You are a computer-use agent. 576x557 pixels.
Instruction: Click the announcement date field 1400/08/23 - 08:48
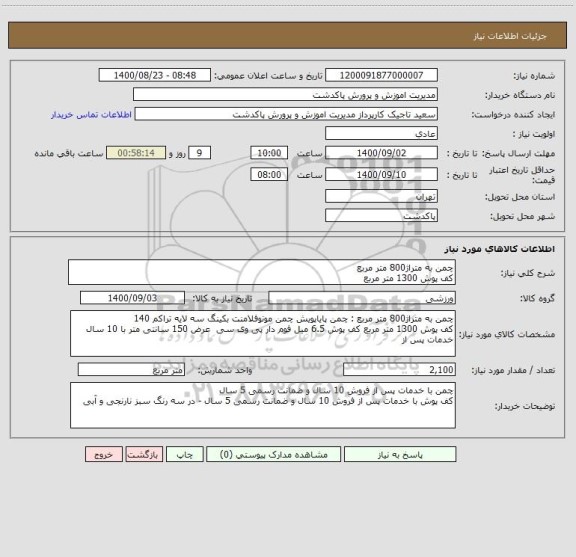(155, 75)
